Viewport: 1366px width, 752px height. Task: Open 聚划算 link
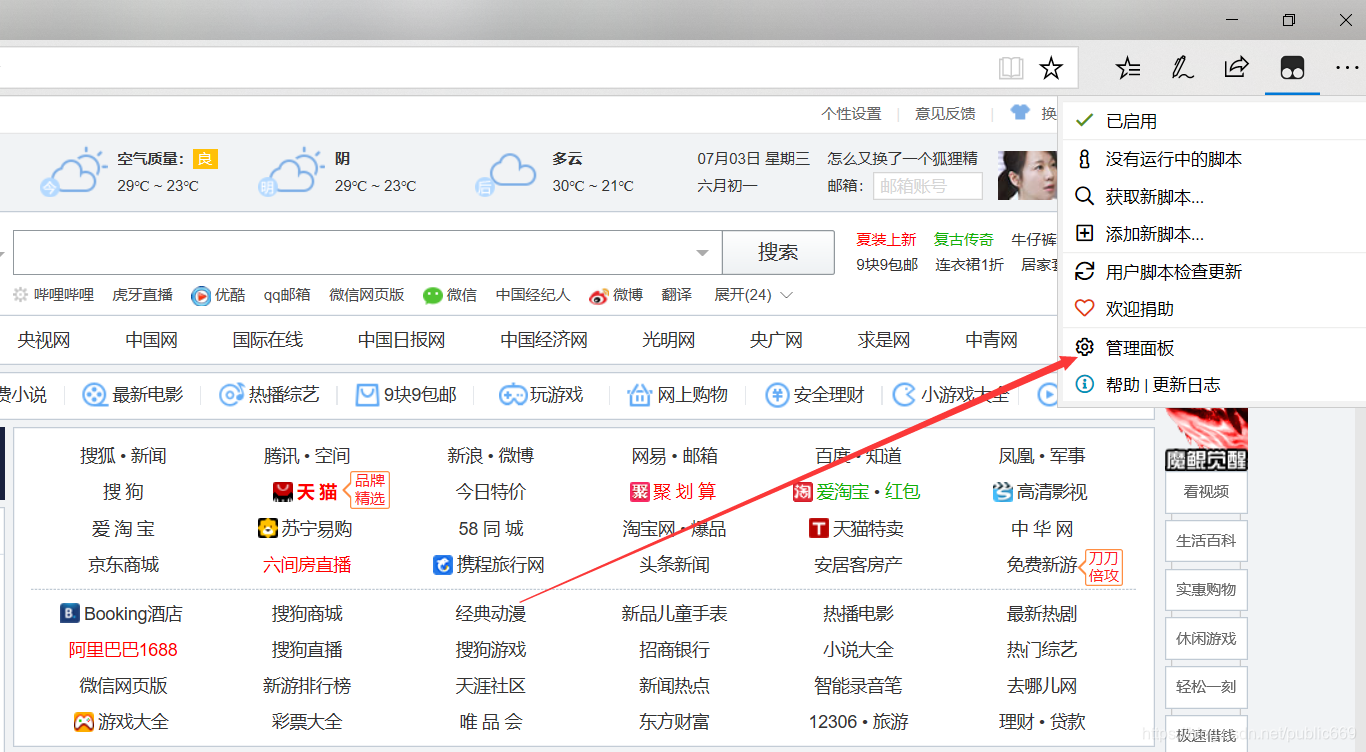coord(673,492)
